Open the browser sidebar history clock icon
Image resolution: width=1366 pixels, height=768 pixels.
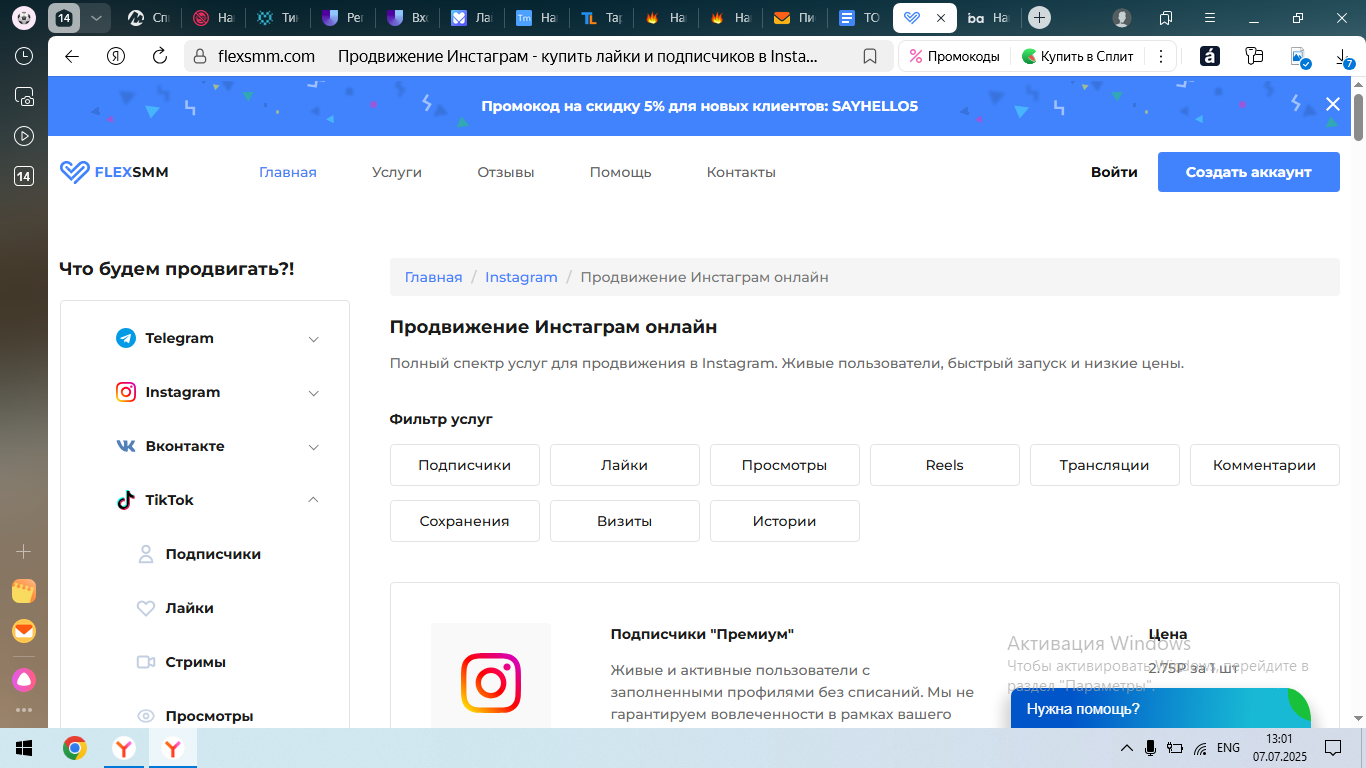(24, 56)
